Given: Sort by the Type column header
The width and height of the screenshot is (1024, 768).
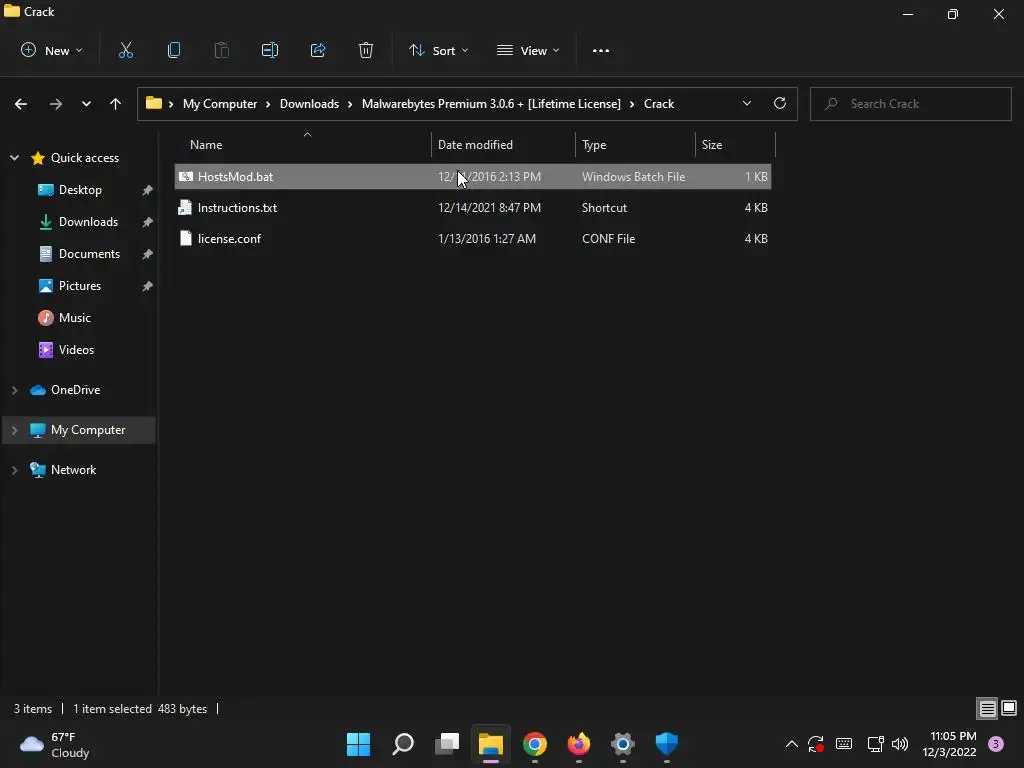Looking at the screenshot, I should click(635, 145).
